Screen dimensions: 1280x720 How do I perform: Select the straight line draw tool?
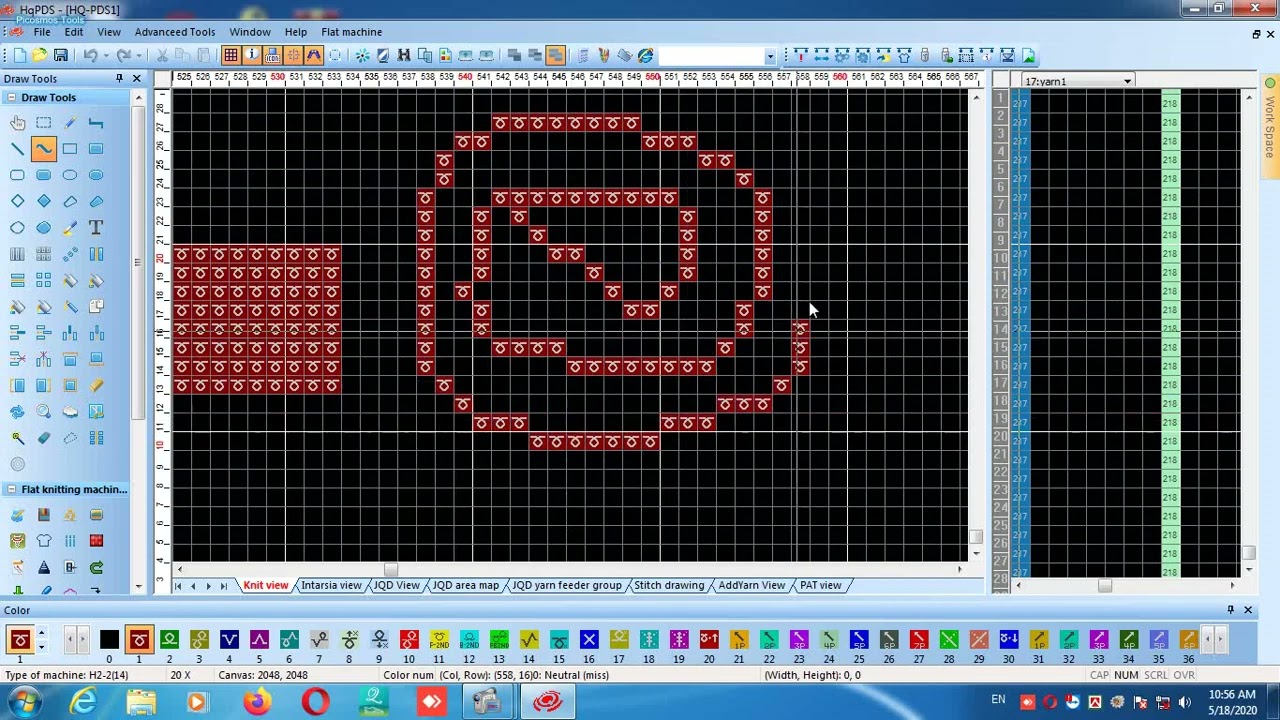(x=17, y=149)
